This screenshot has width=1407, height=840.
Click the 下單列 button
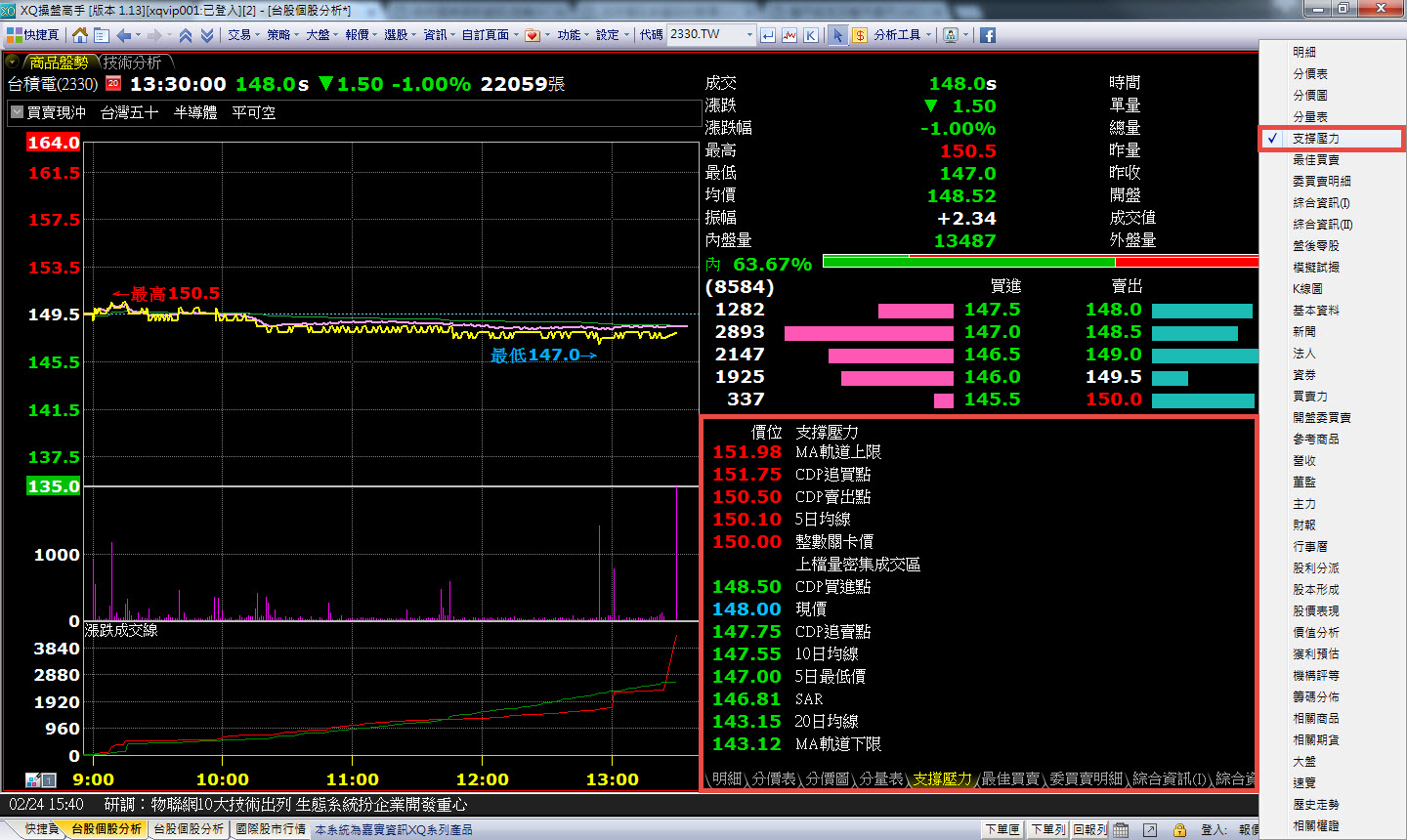coord(1047,829)
